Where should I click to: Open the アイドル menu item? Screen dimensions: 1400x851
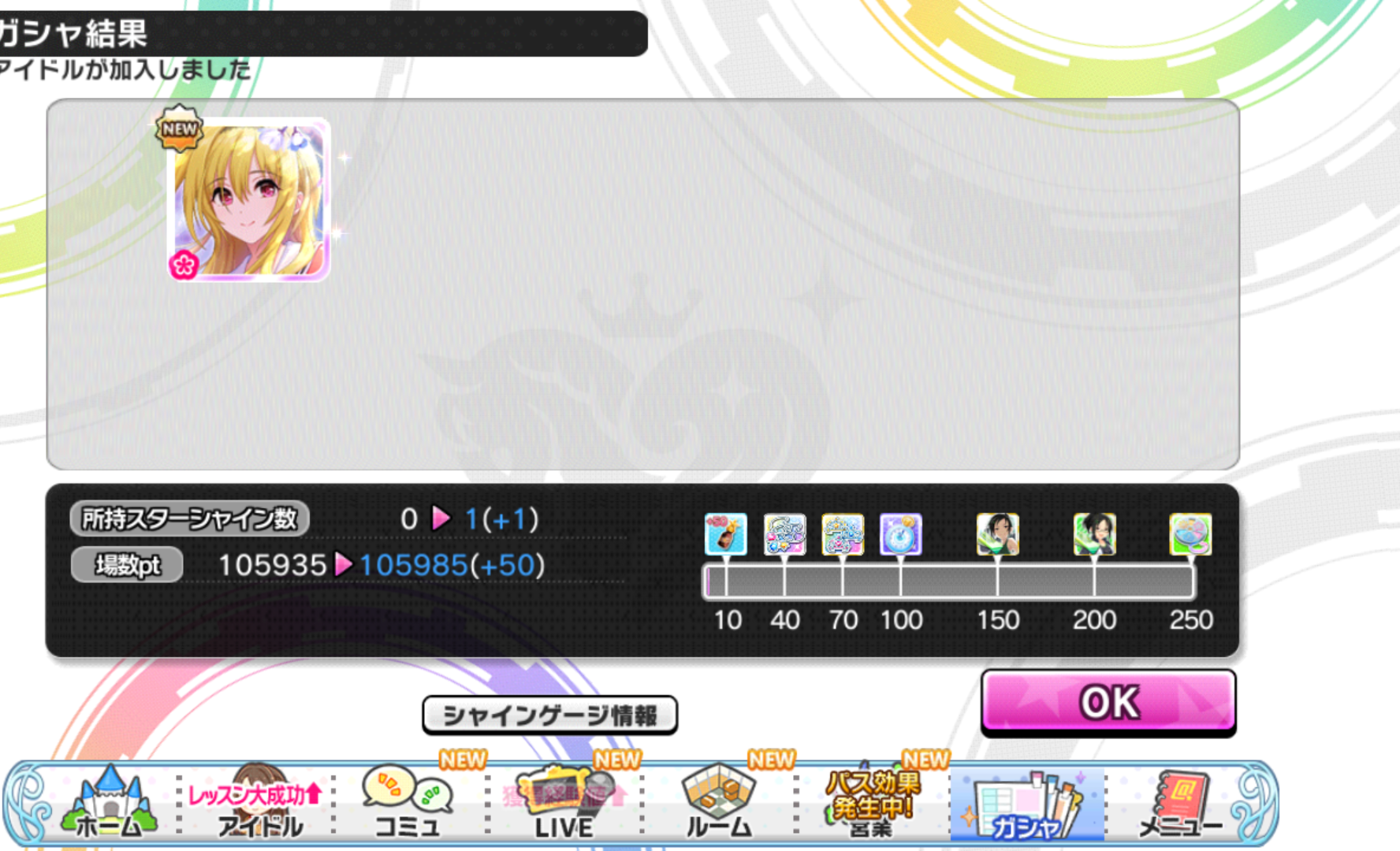point(259,802)
